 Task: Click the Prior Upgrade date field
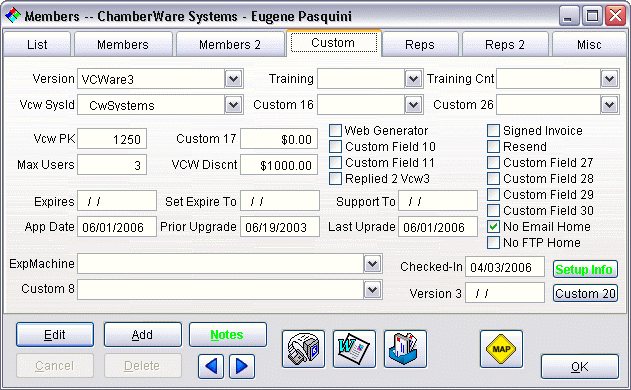pos(280,227)
